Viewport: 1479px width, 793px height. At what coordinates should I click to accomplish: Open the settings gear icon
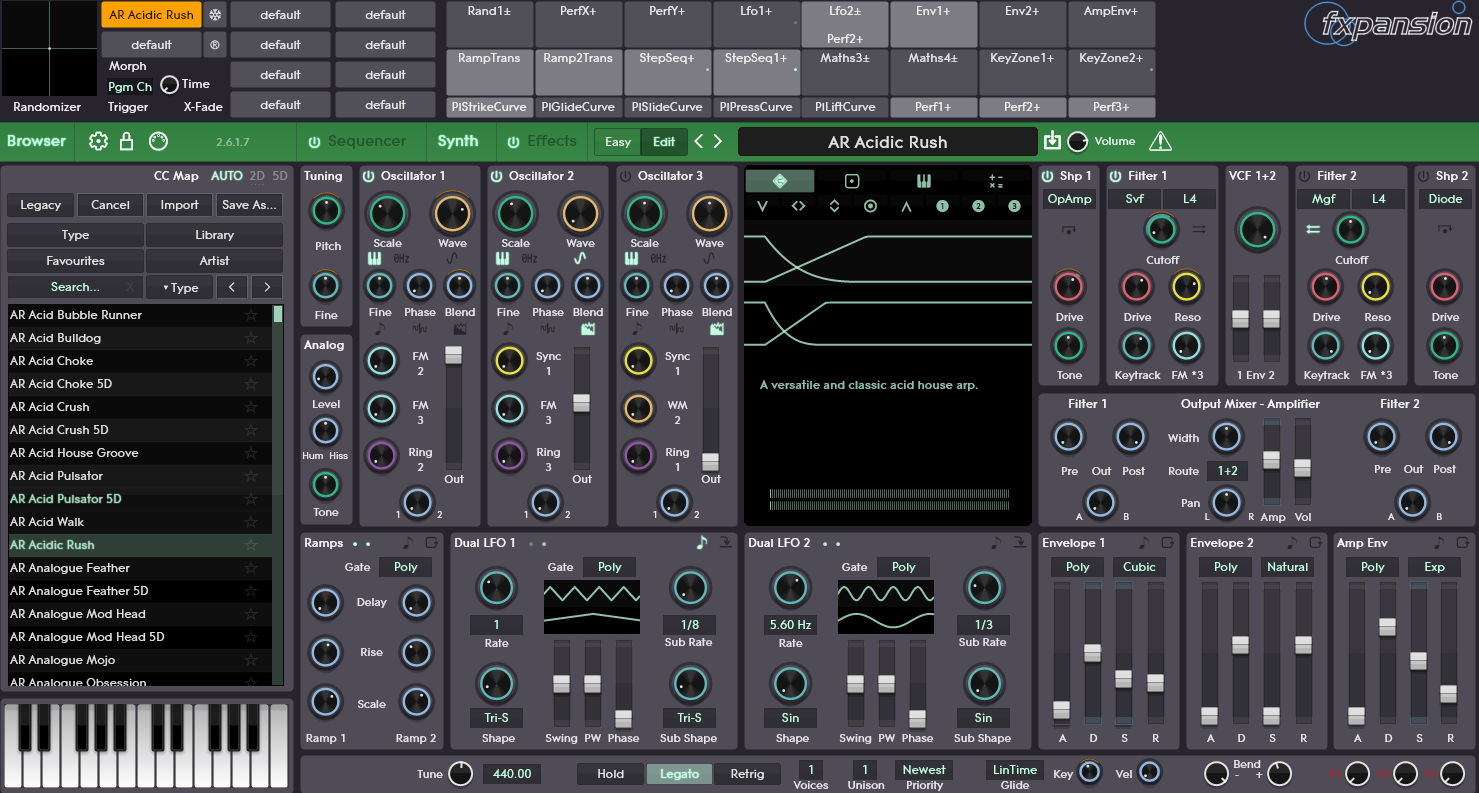[98, 141]
